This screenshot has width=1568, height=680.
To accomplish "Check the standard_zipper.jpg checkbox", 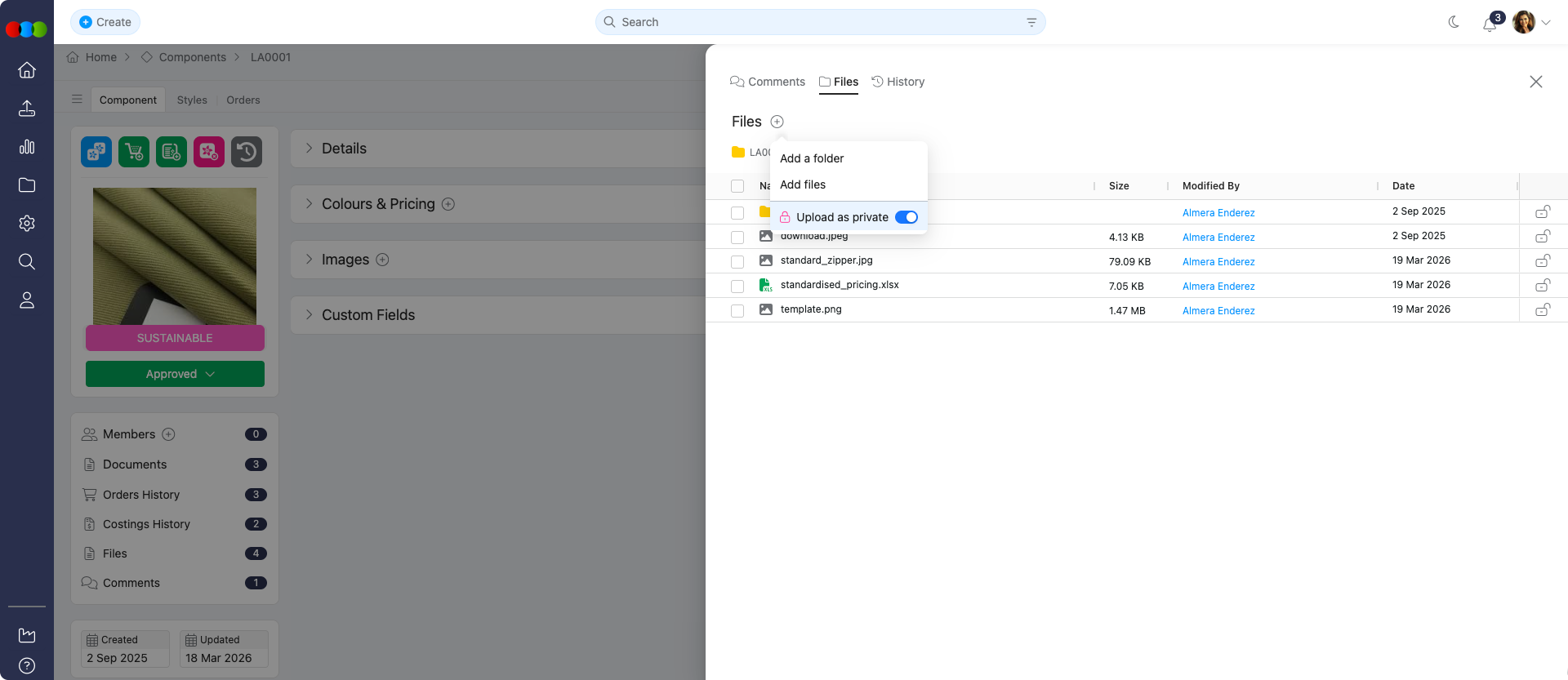I will point(737,262).
